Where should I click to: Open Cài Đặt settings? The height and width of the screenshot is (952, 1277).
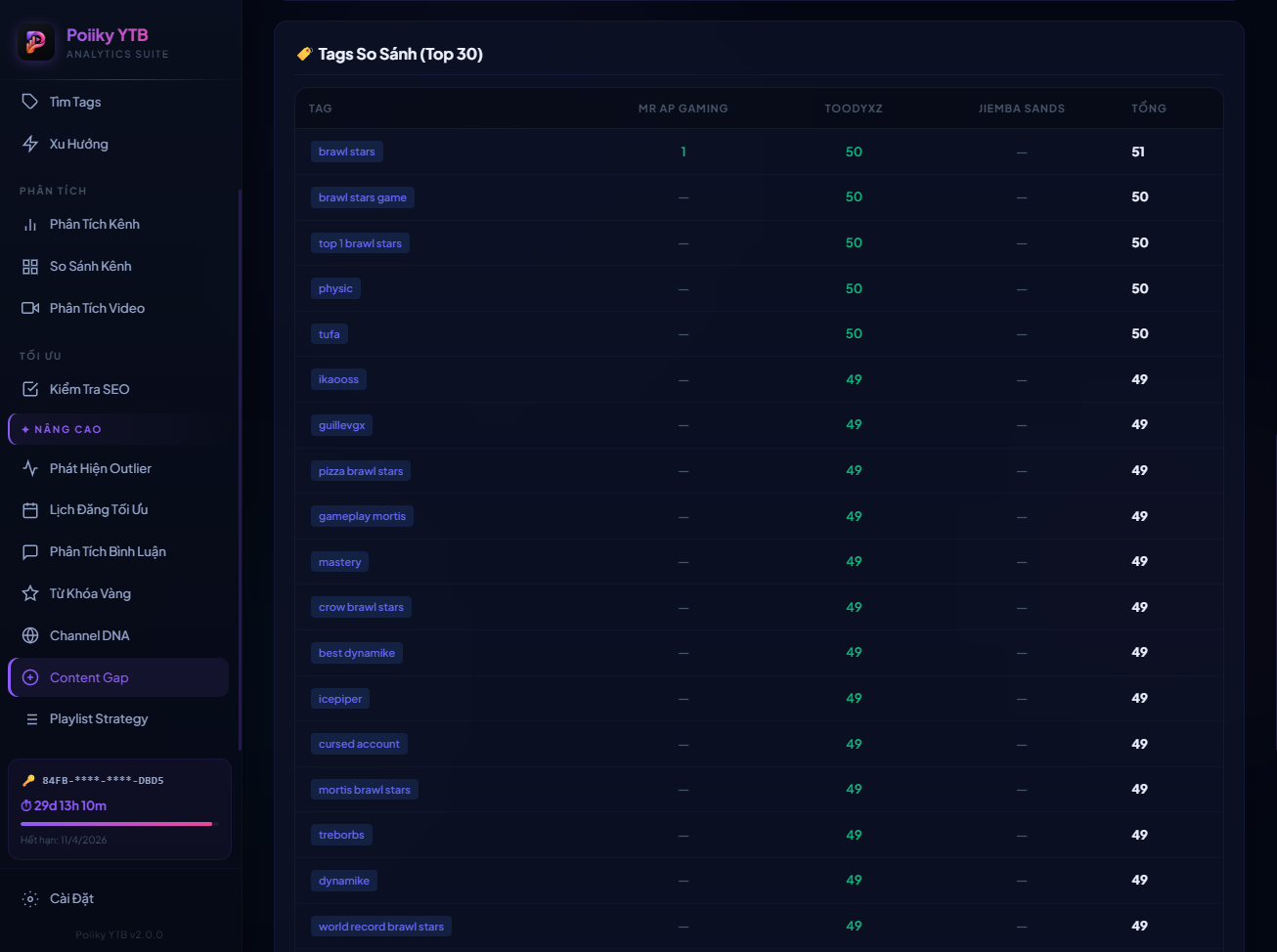pyautogui.click(x=71, y=899)
